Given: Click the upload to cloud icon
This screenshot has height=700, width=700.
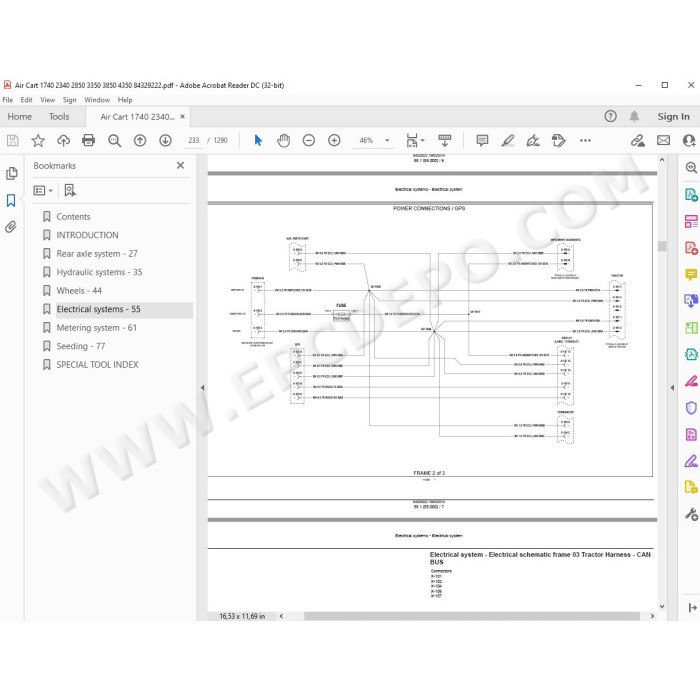Looking at the screenshot, I should point(63,141).
